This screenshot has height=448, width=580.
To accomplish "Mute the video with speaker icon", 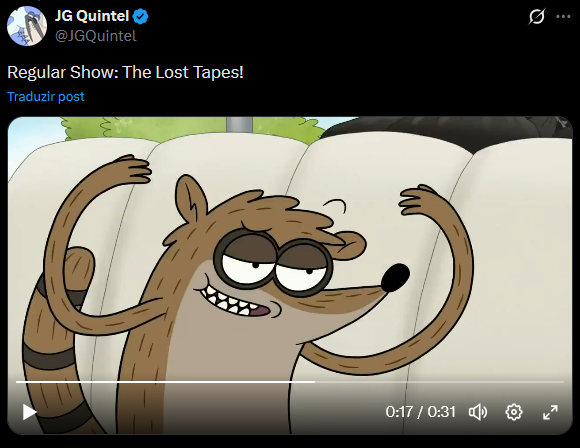I will coord(478,412).
